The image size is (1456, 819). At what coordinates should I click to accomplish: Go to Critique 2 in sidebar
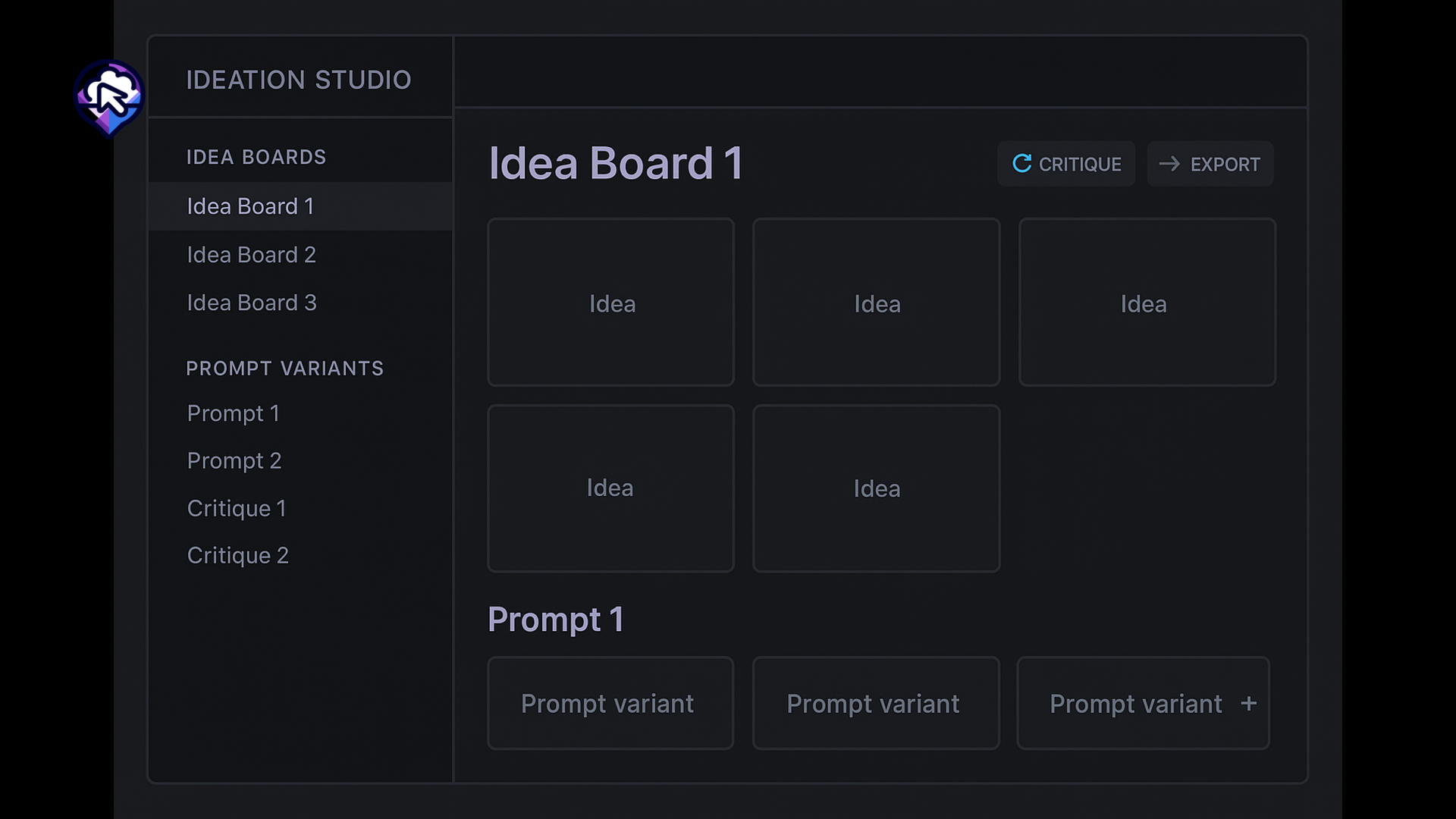tap(238, 555)
